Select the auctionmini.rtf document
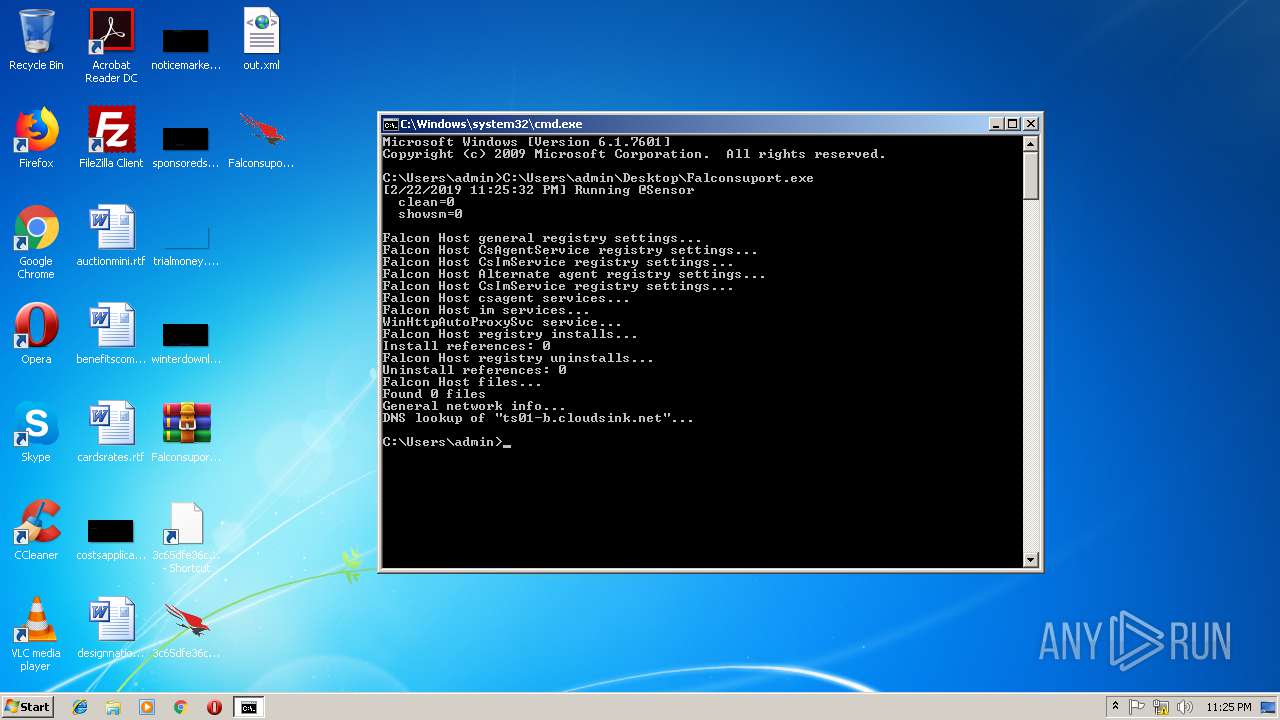Image resolution: width=1280 pixels, height=720 pixels. pyautogui.click(x=111, y=236)
